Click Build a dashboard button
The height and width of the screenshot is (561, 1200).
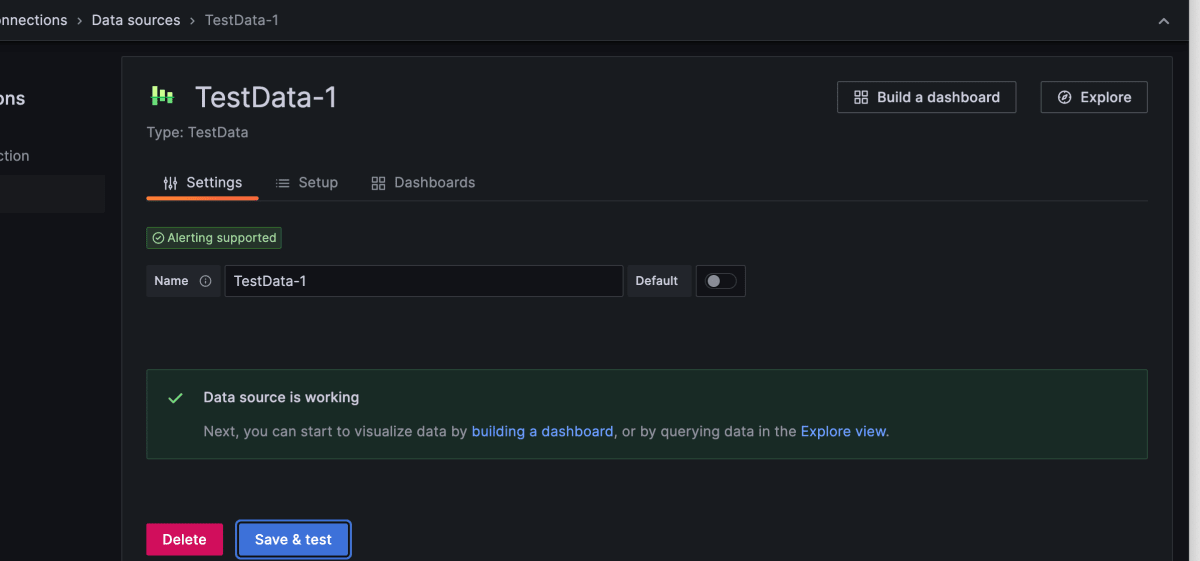pyautogui.click(x=927, y=97)
